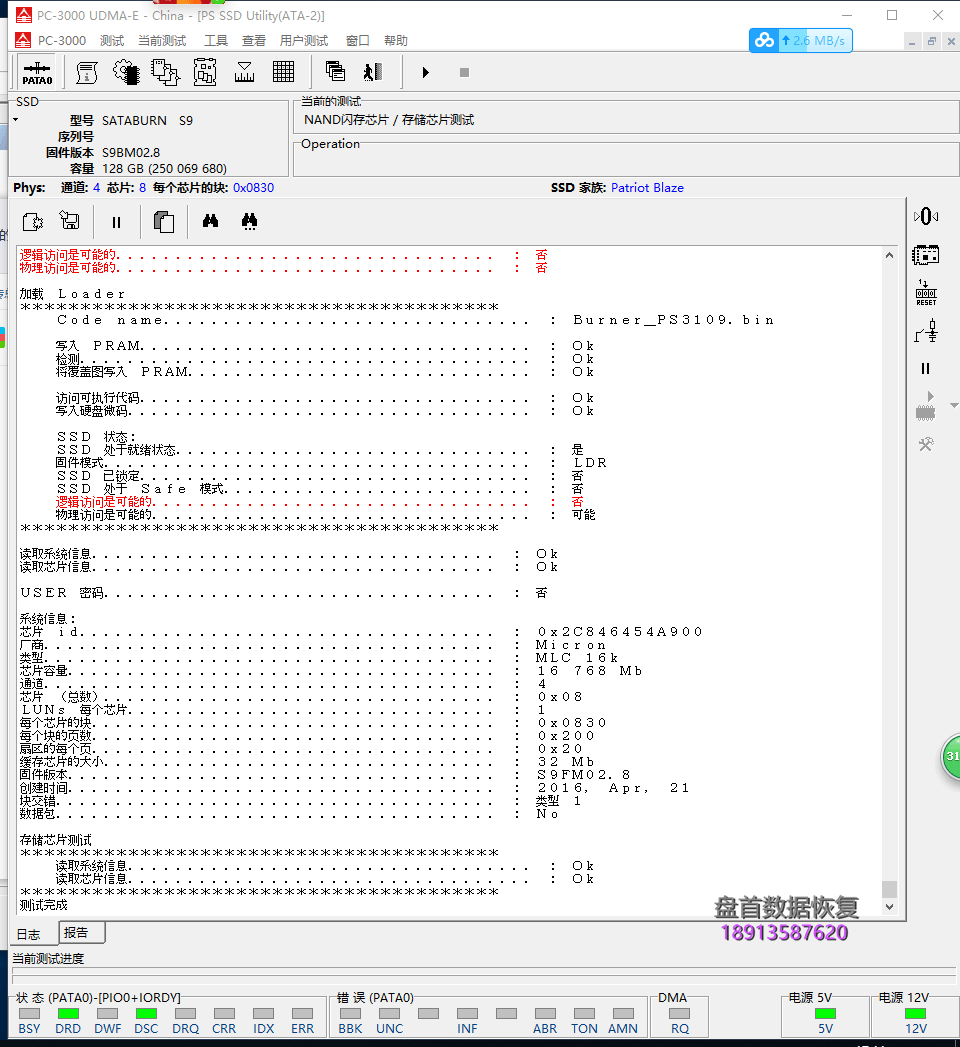Image resolution: width=960 pixels, height=1047 pixels.
Task: Click the cloud upload speed widget
Action: tap(800, 41)
